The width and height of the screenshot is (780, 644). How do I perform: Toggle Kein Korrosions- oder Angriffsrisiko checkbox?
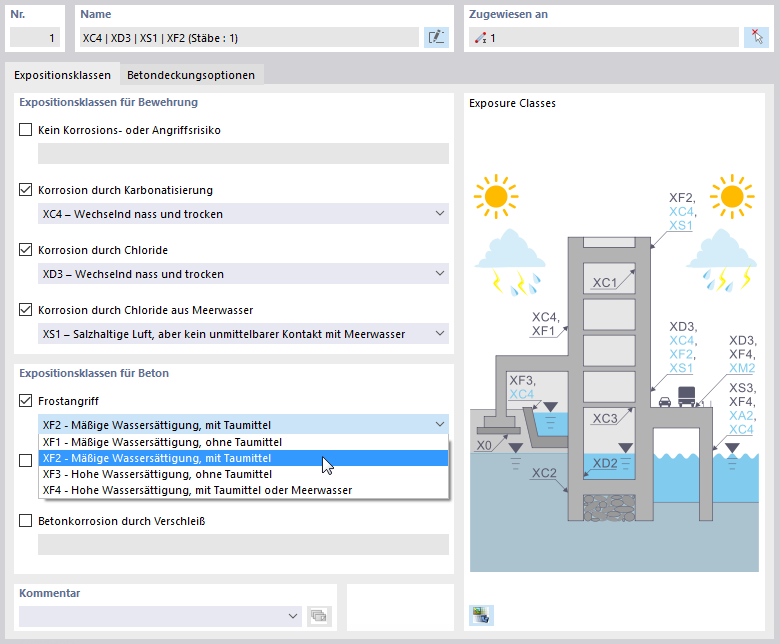(x=25, y=130)
